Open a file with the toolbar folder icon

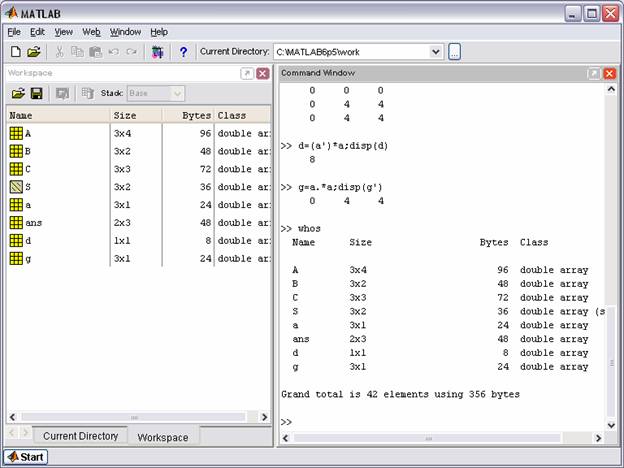click(x=34, y=52)
